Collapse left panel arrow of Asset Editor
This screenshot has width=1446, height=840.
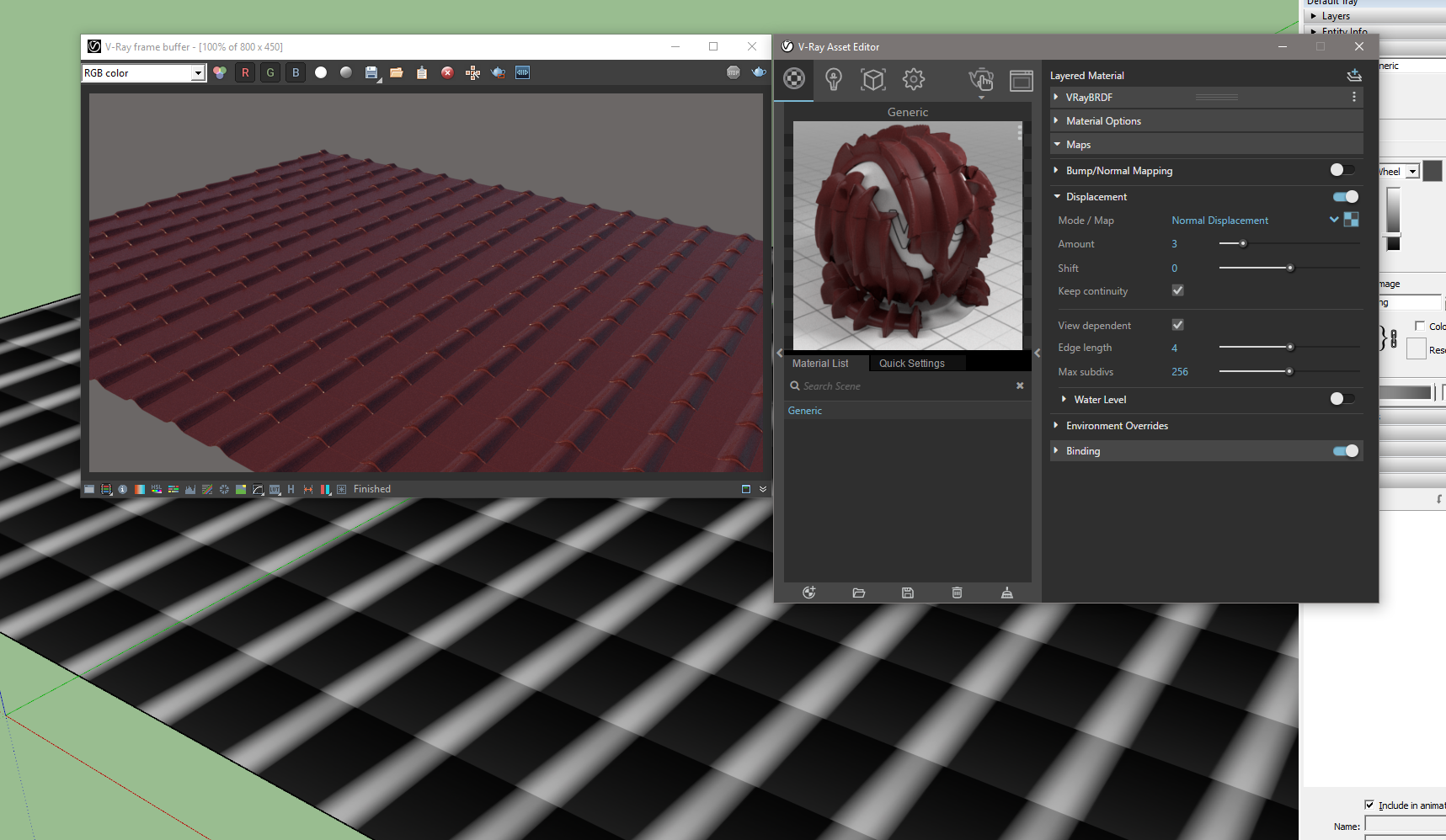[780, 353]
